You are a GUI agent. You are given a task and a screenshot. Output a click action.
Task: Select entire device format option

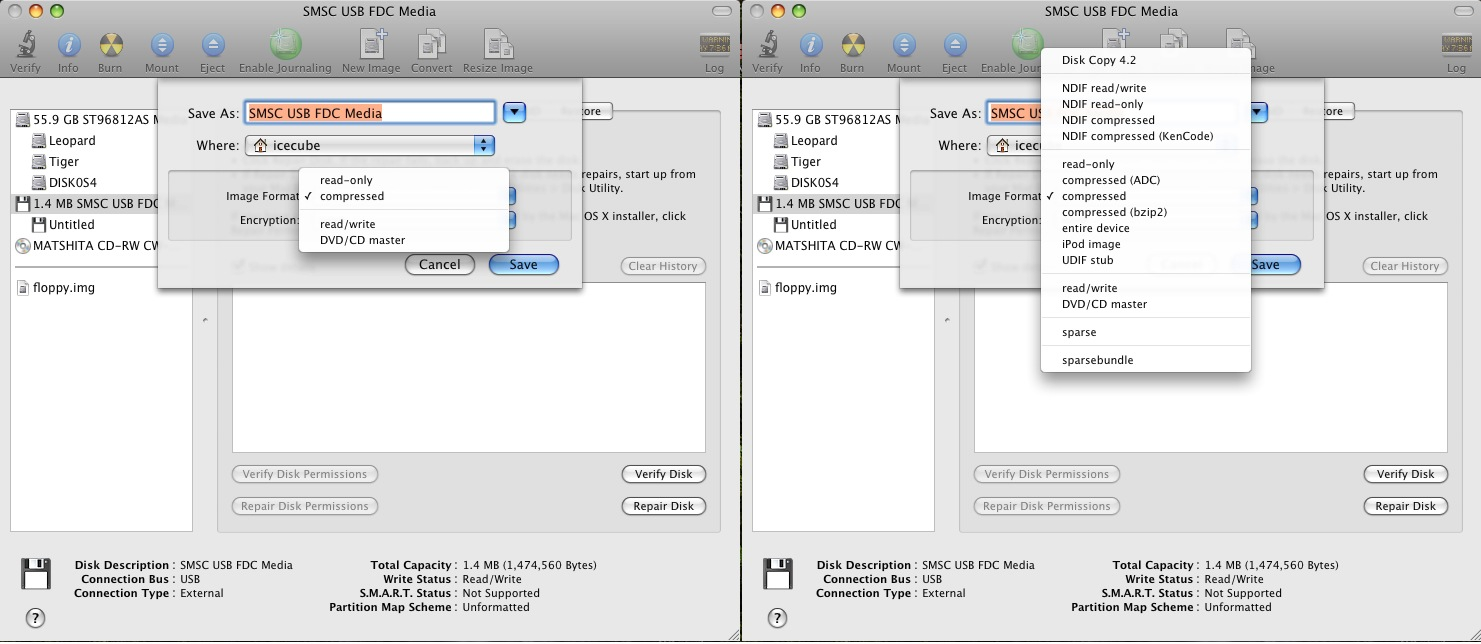(1146, 228)
